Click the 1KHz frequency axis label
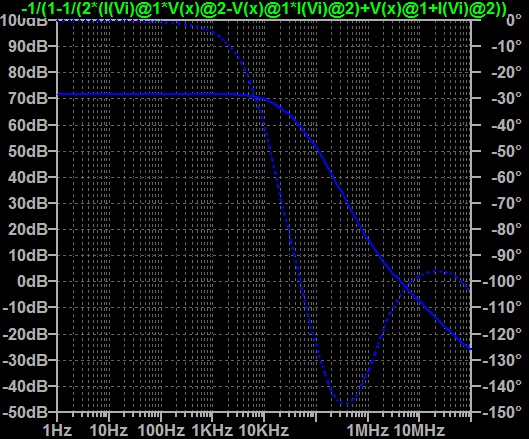This screenshot has height=439, width=529. coord(212,431)
